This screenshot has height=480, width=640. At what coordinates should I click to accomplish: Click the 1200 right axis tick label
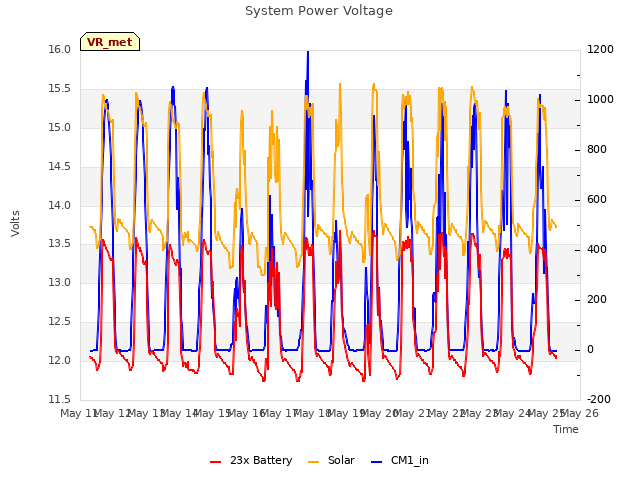coord(600,49)
